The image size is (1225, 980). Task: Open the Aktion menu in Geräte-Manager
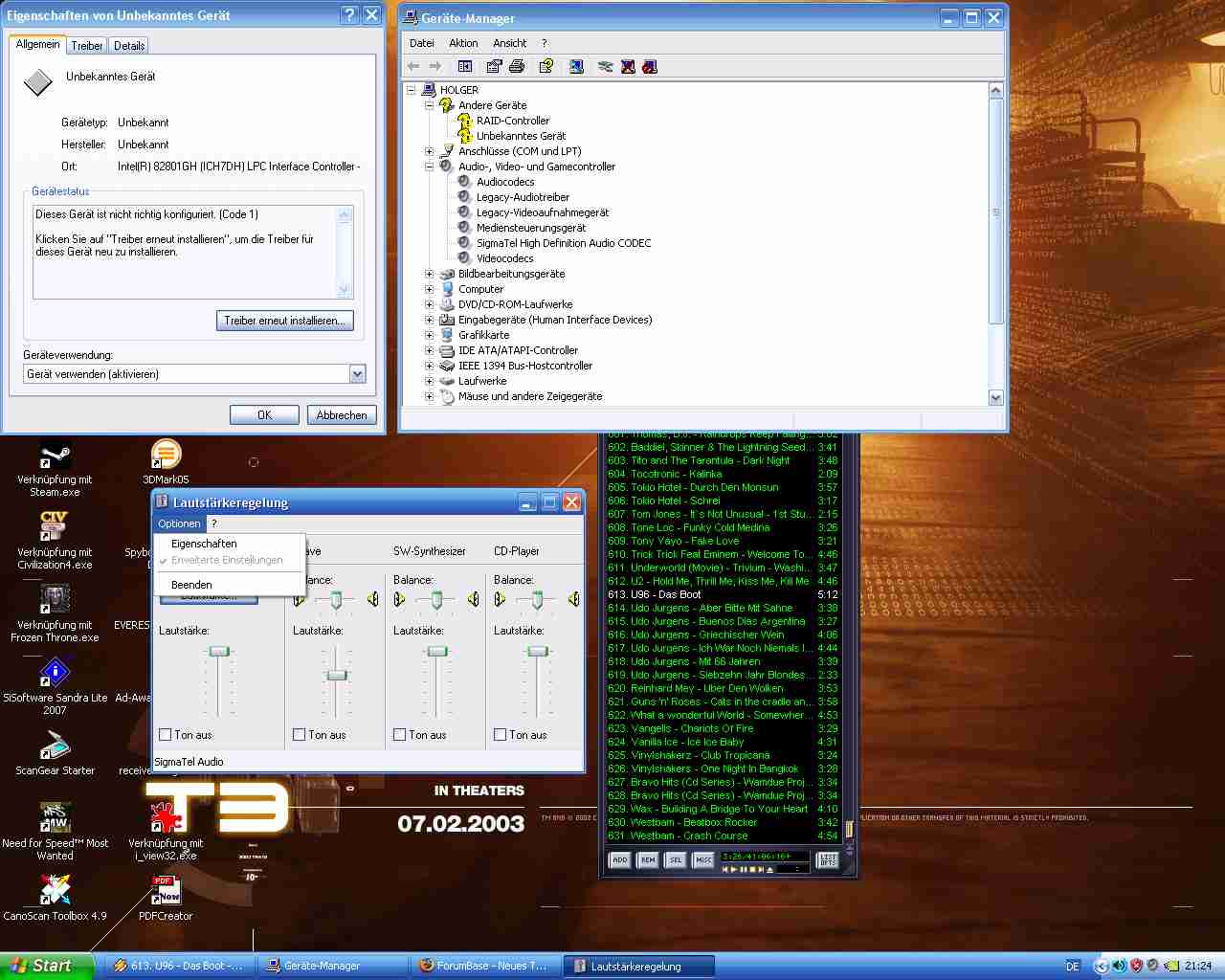(464, 43)
